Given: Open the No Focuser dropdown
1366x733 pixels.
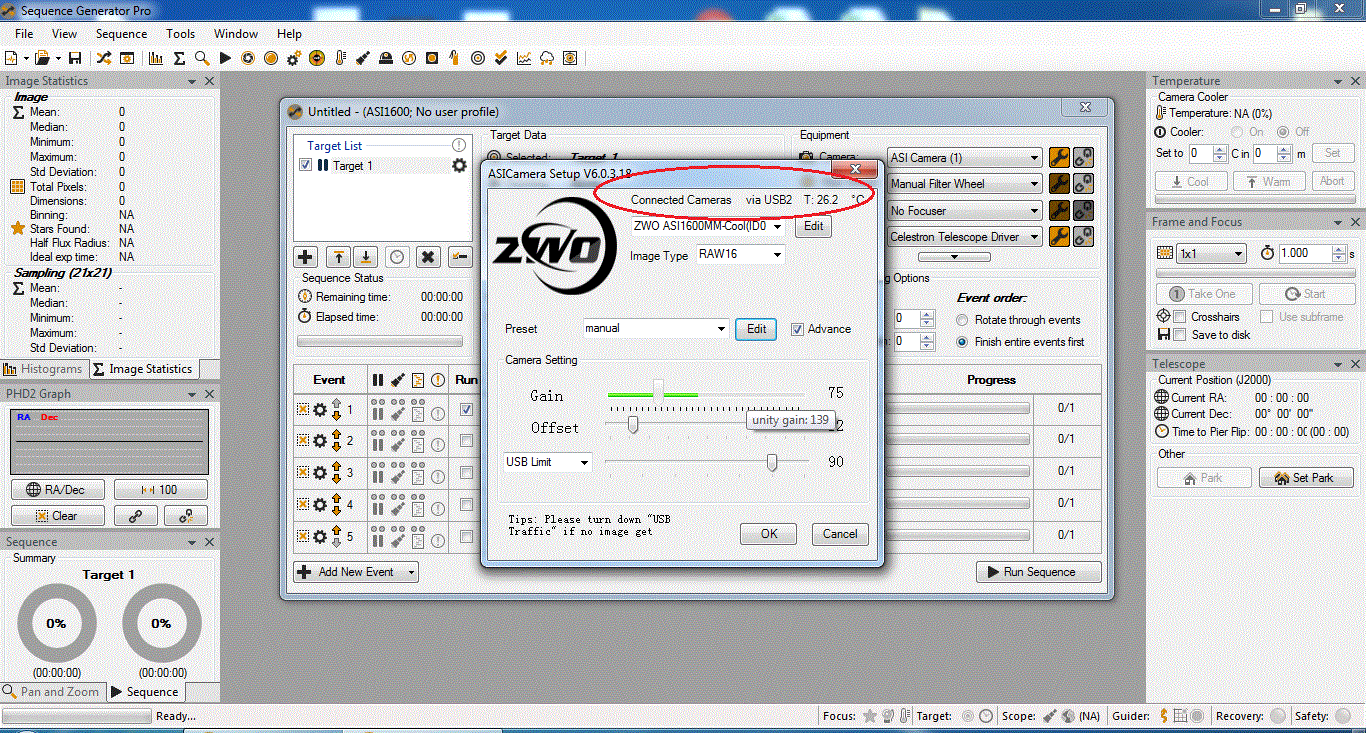Looking at the screenshot, I should (965, 211).
